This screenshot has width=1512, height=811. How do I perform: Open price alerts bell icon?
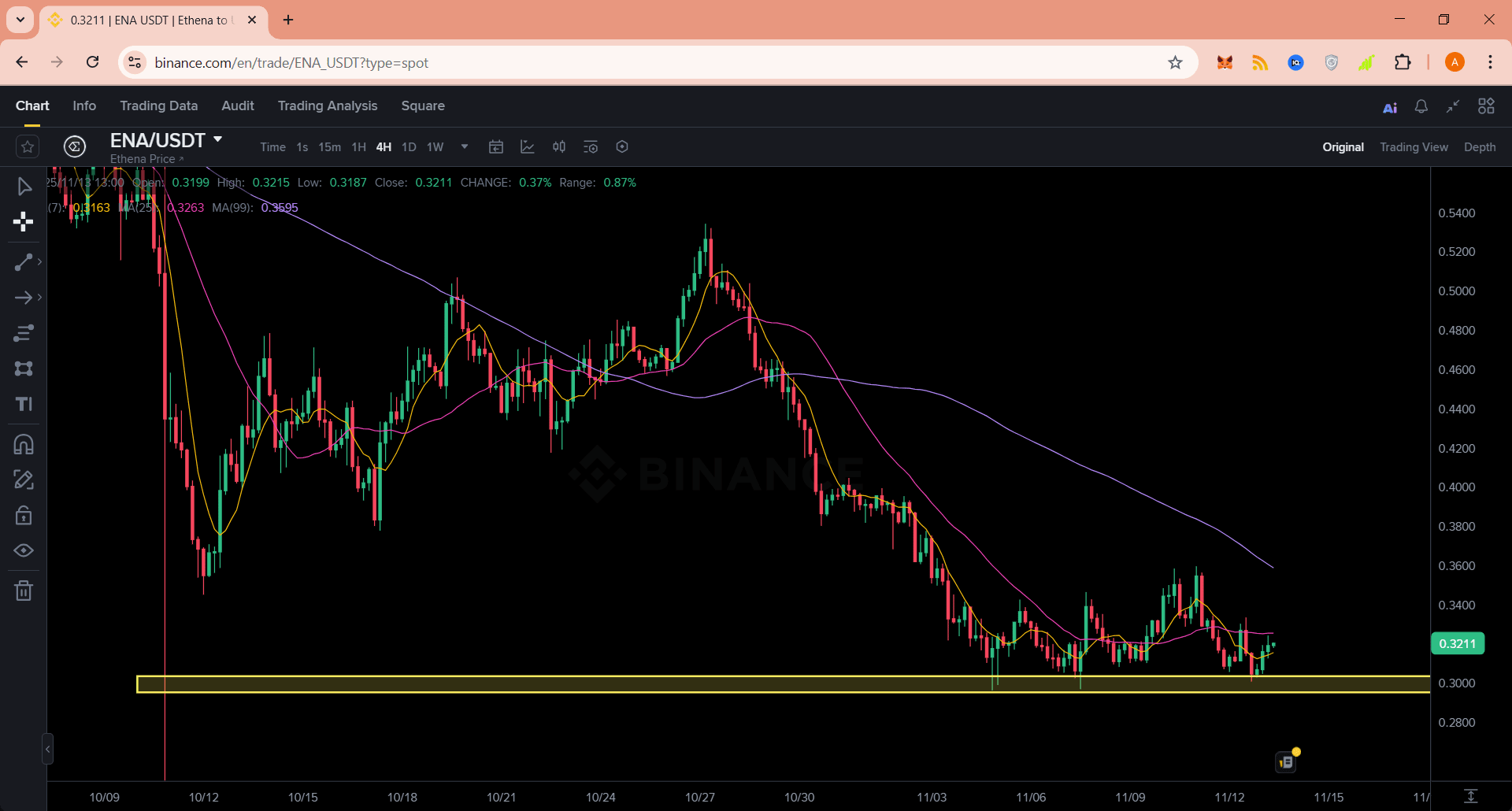click(x=1421, y=106)
